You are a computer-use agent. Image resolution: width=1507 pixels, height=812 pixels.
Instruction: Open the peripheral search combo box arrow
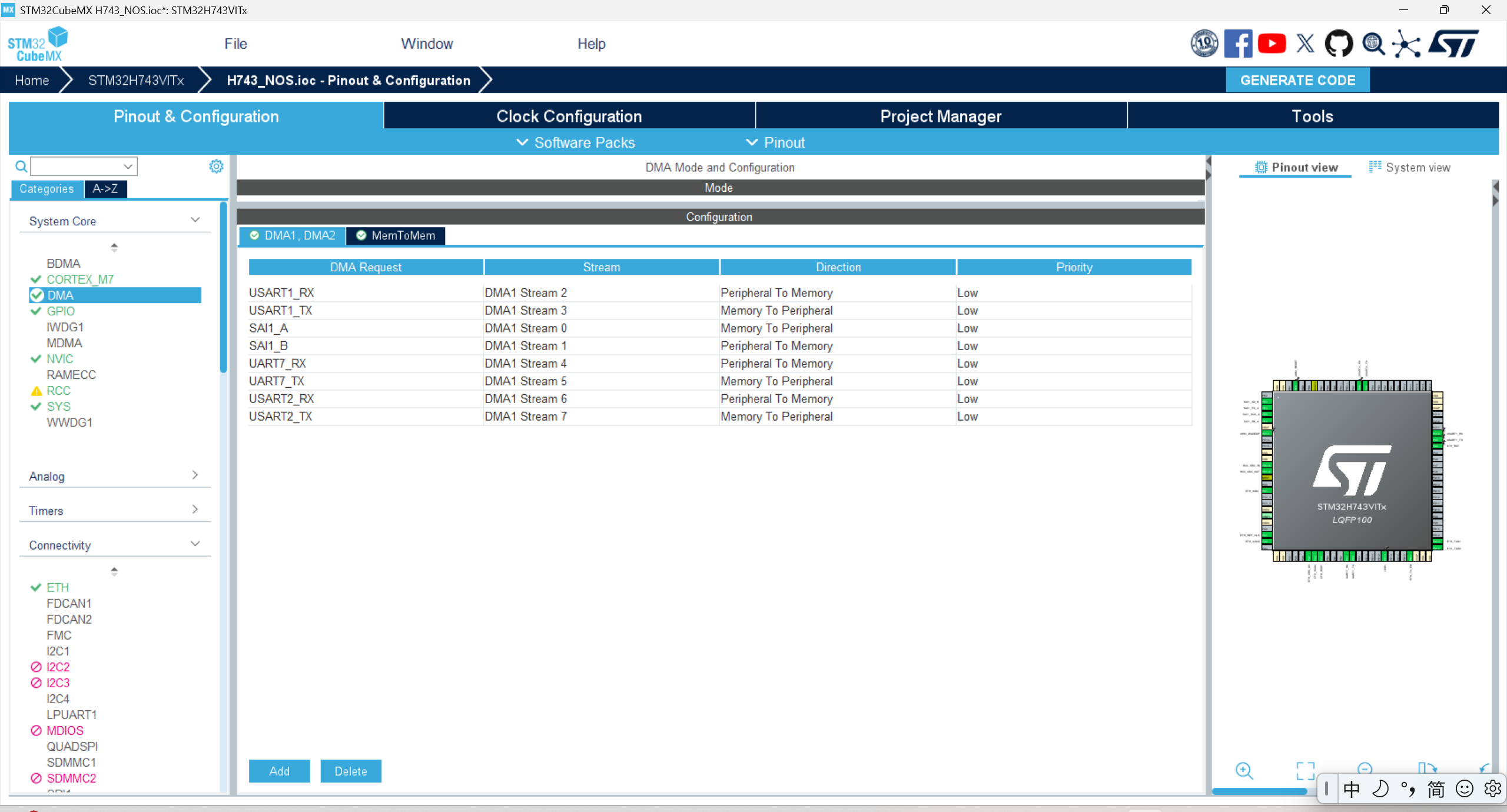(128, 167)
